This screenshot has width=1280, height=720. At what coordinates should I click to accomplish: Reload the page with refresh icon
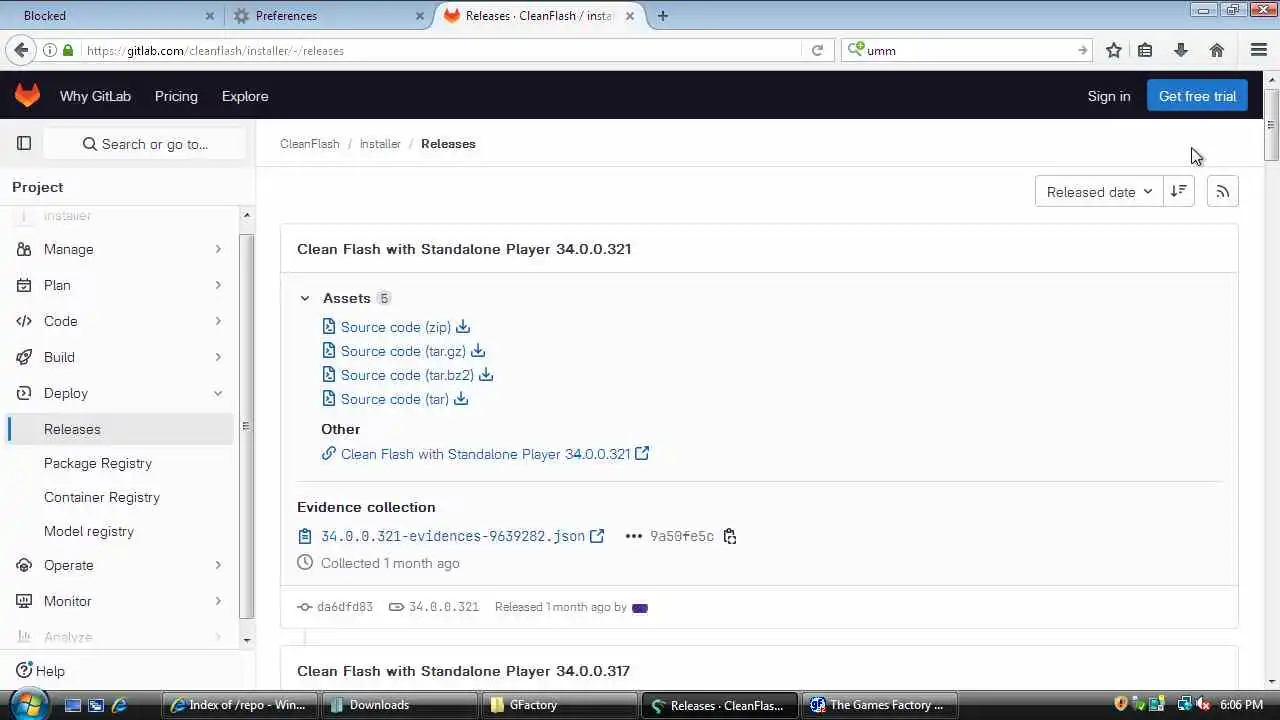tap(817, 50)
